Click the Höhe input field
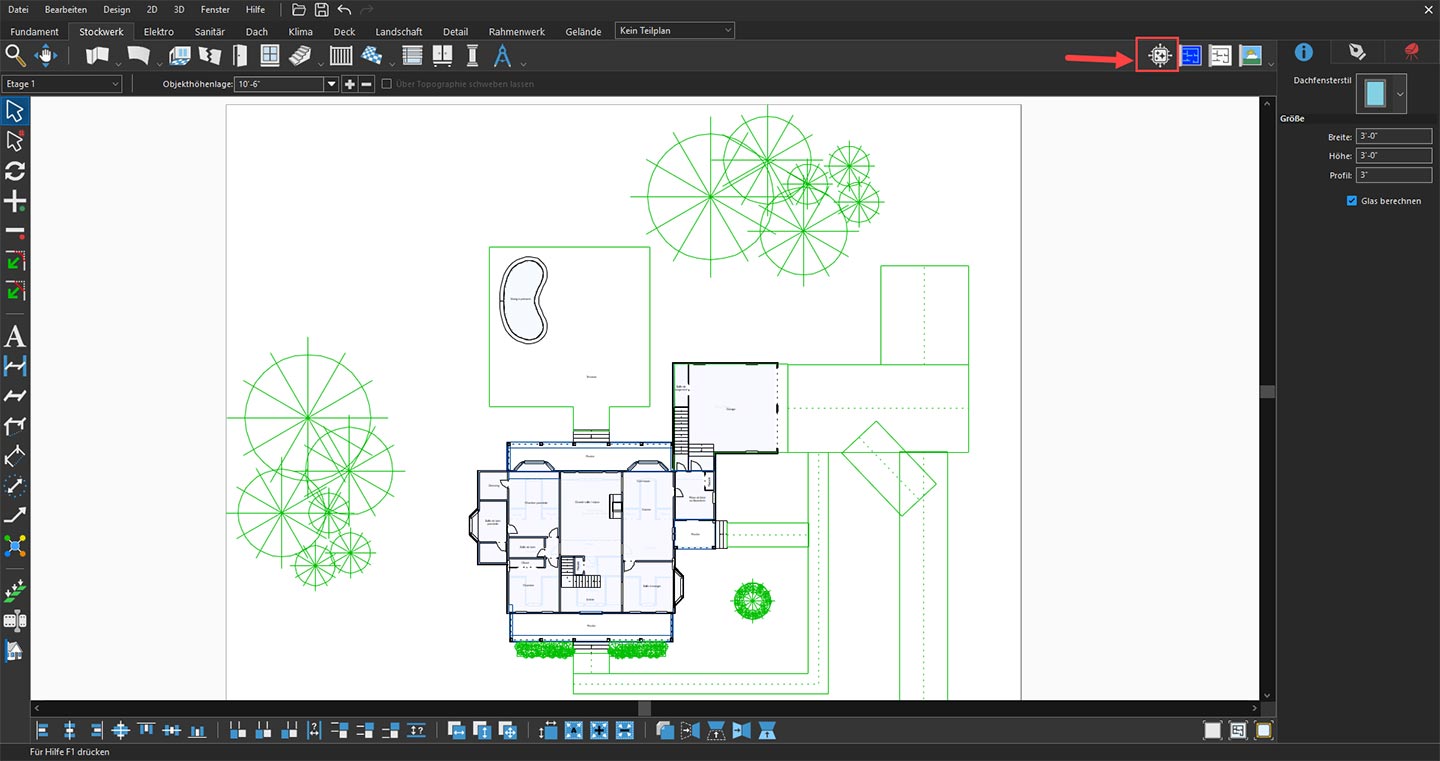The width and height of the screenshot is (1440, 761). click(1394, 156)
